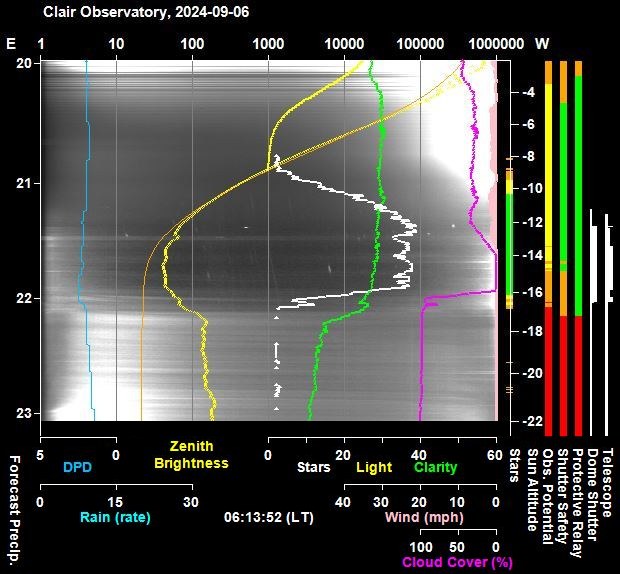Screen dimensions: 620x574
Task: Click the top scale value '1000'
Action: pyautogui.click(x=268, y=43)
